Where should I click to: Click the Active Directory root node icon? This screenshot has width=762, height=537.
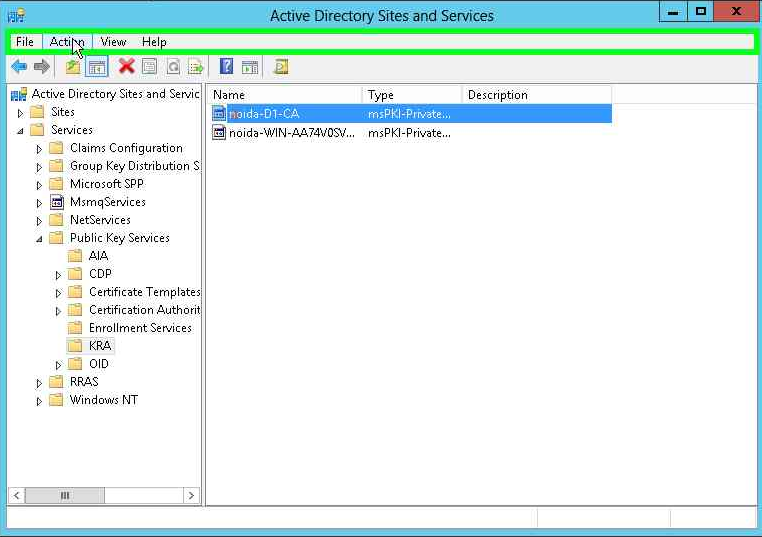coord(19,94)
